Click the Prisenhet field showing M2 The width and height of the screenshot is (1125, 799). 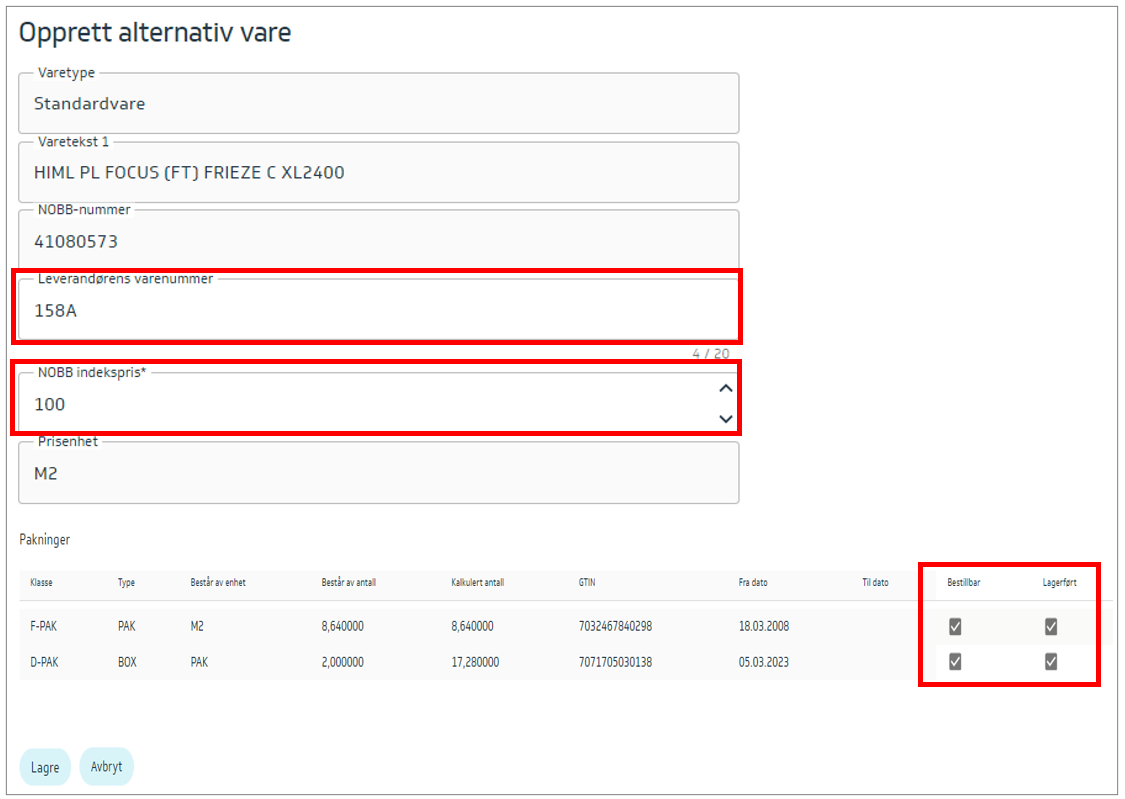(378, 474)
